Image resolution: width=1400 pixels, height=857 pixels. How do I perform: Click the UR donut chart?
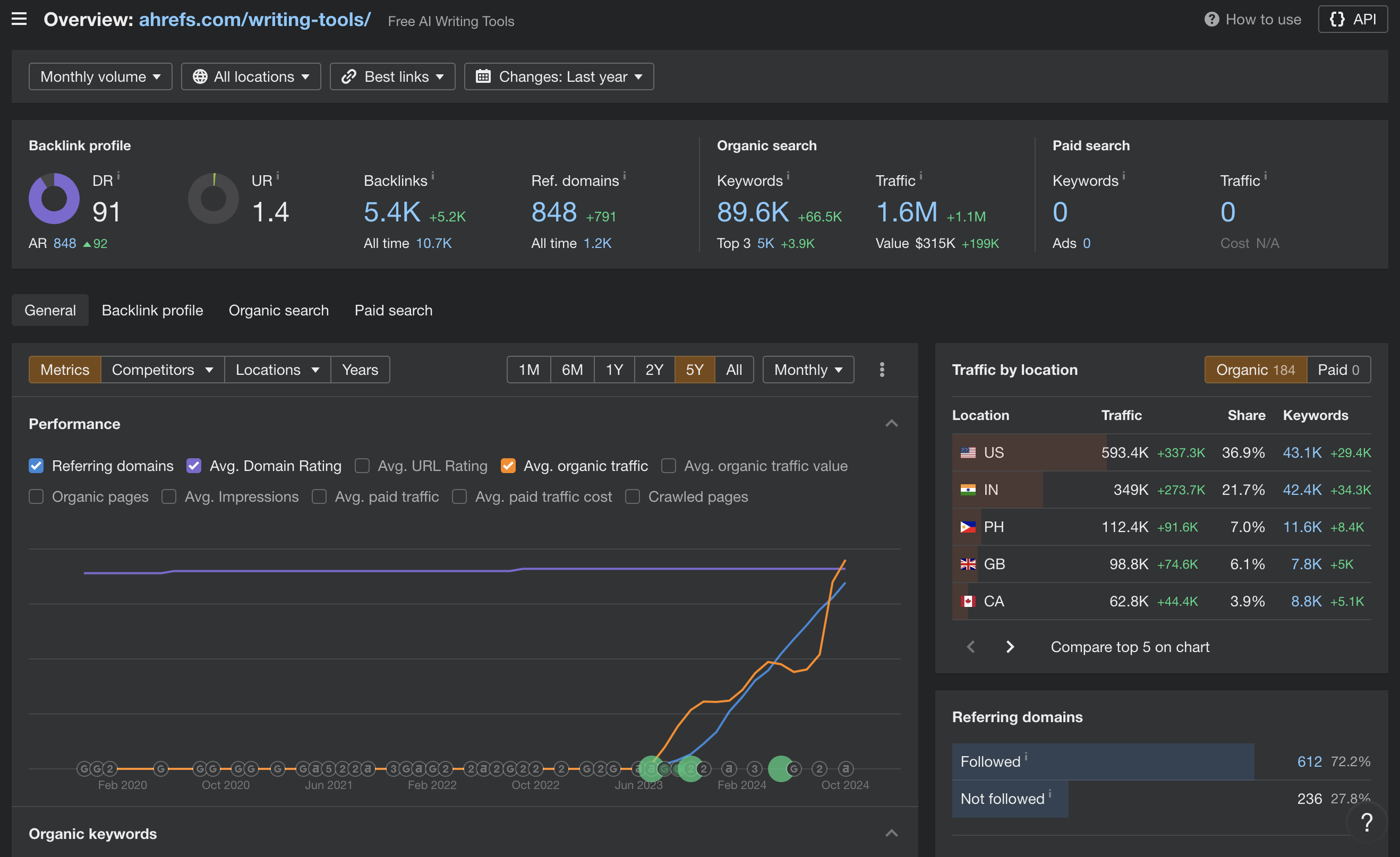[214, 198]
